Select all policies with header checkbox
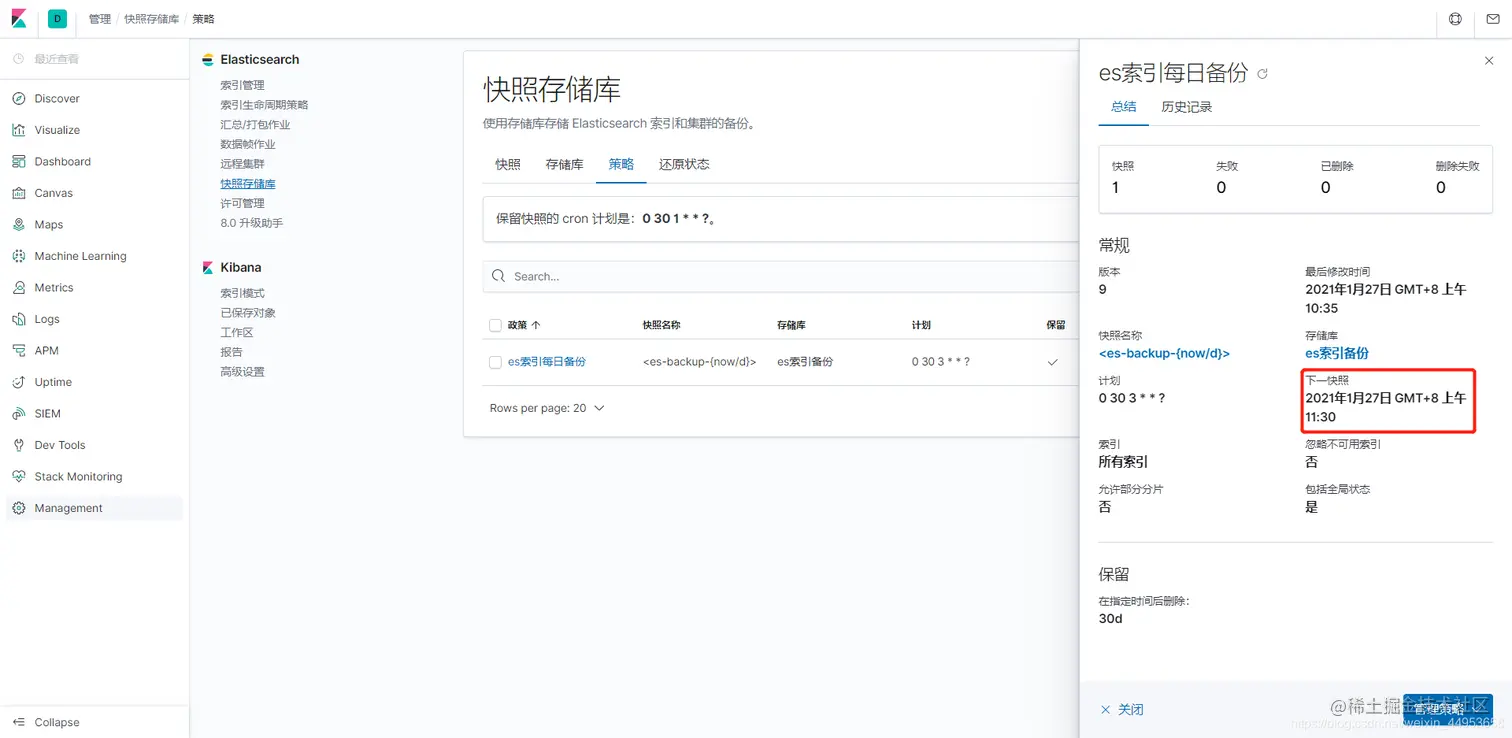 (495, 325)
